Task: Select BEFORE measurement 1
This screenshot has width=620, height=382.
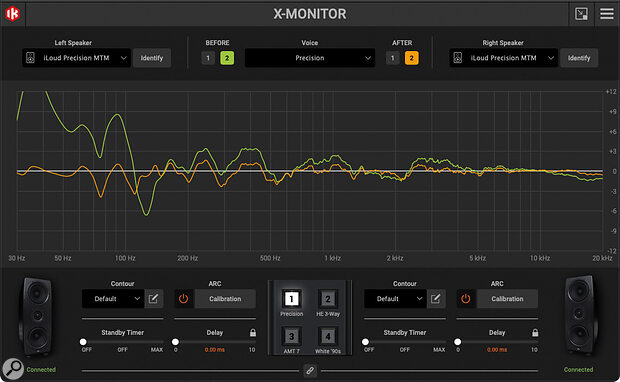Action: pyautogui.click(x=208, y=58)
